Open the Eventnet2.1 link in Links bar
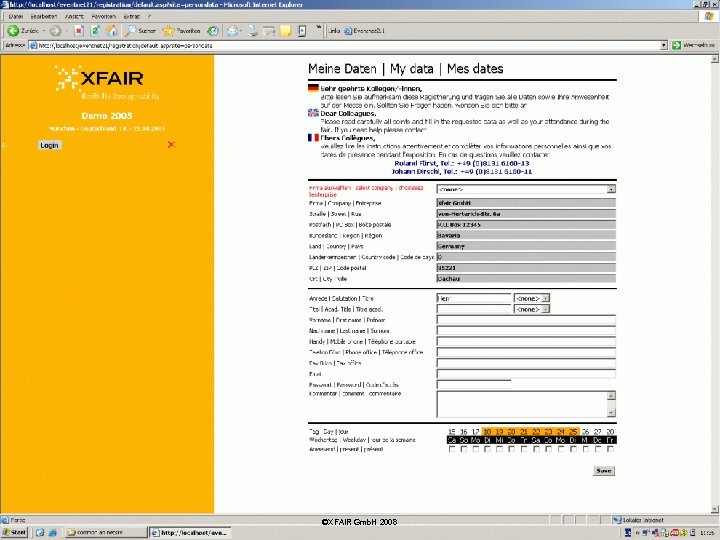This screenshot has height=540, width=720. coord(364,31)
